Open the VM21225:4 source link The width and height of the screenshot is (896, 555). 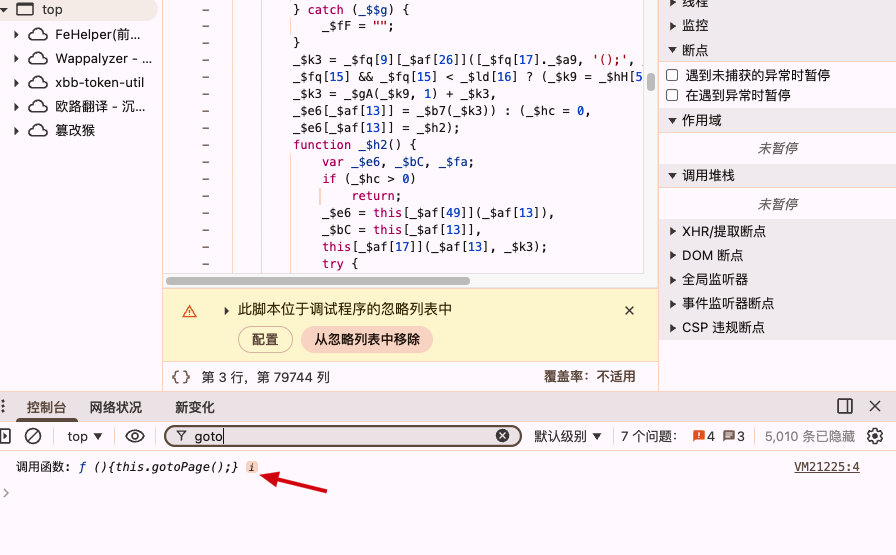pyautogui.click(x=827, y=467)
